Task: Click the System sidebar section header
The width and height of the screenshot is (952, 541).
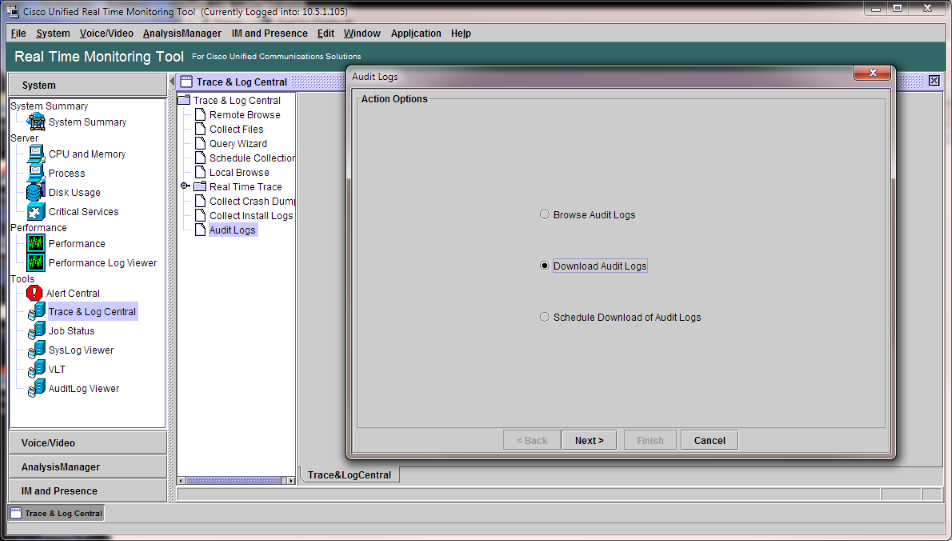Action: (x=87, y=85)
